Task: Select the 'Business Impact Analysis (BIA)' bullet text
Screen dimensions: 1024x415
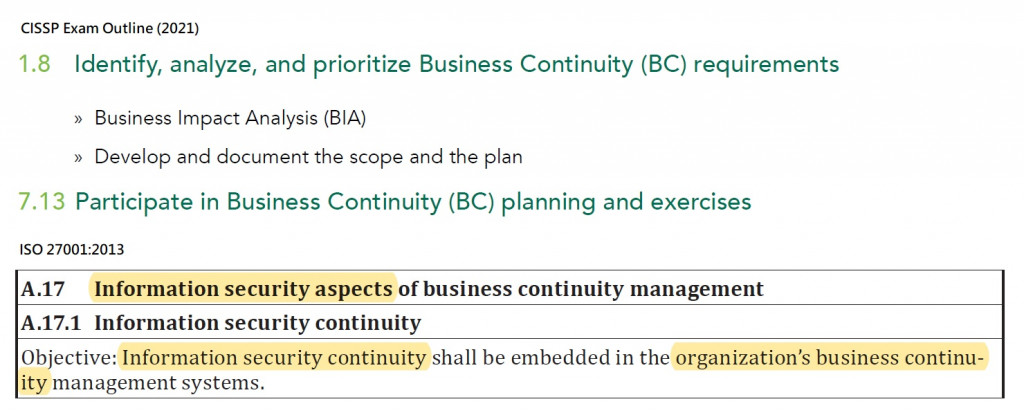Action: [x=230, y=119]
